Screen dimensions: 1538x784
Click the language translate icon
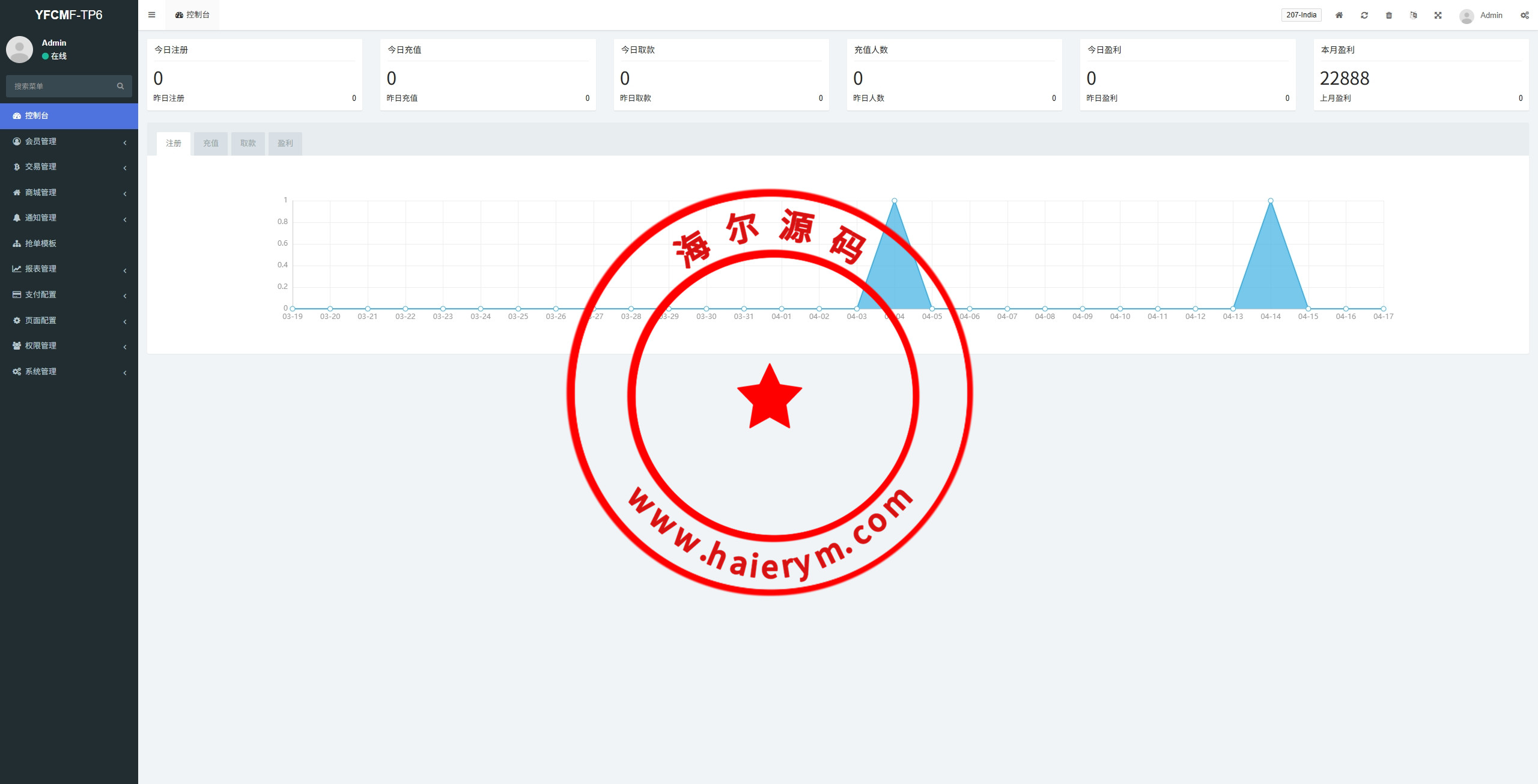(1414, 16)
